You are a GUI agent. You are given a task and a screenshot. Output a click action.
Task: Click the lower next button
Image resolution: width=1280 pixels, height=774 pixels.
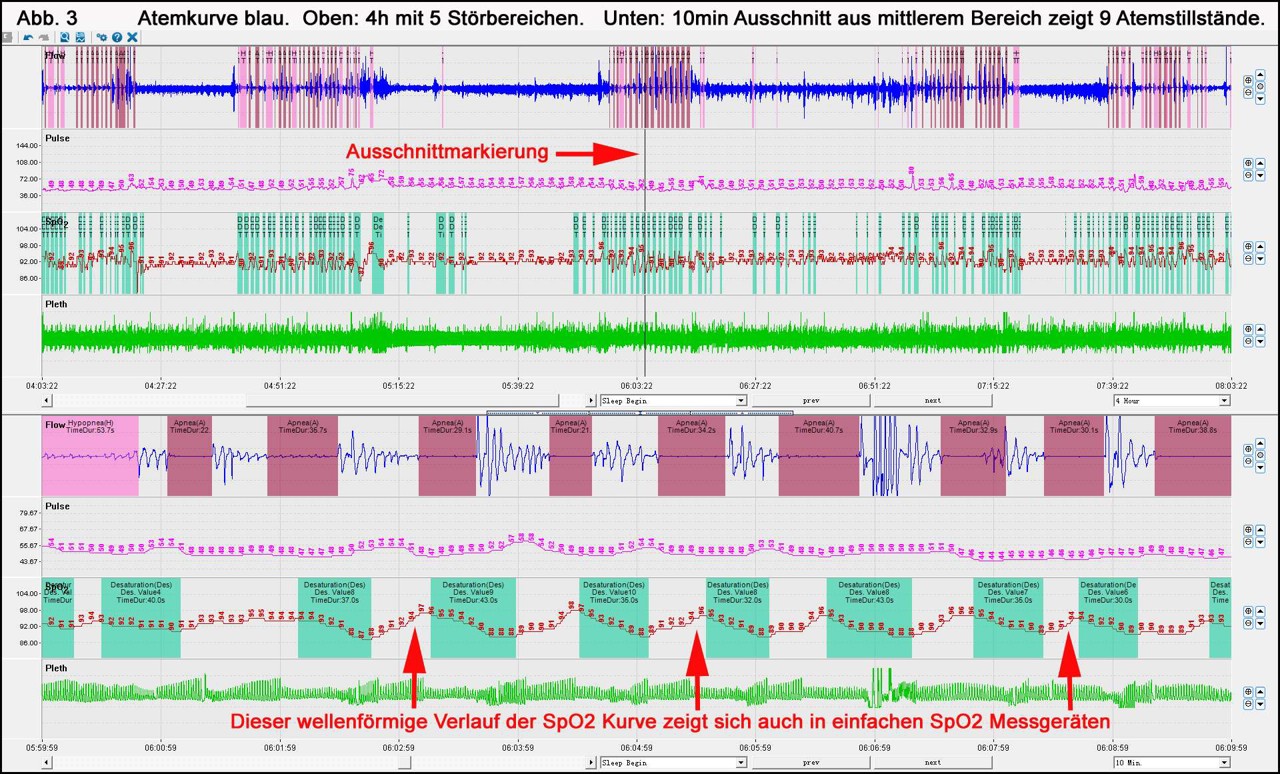[932, 762]
